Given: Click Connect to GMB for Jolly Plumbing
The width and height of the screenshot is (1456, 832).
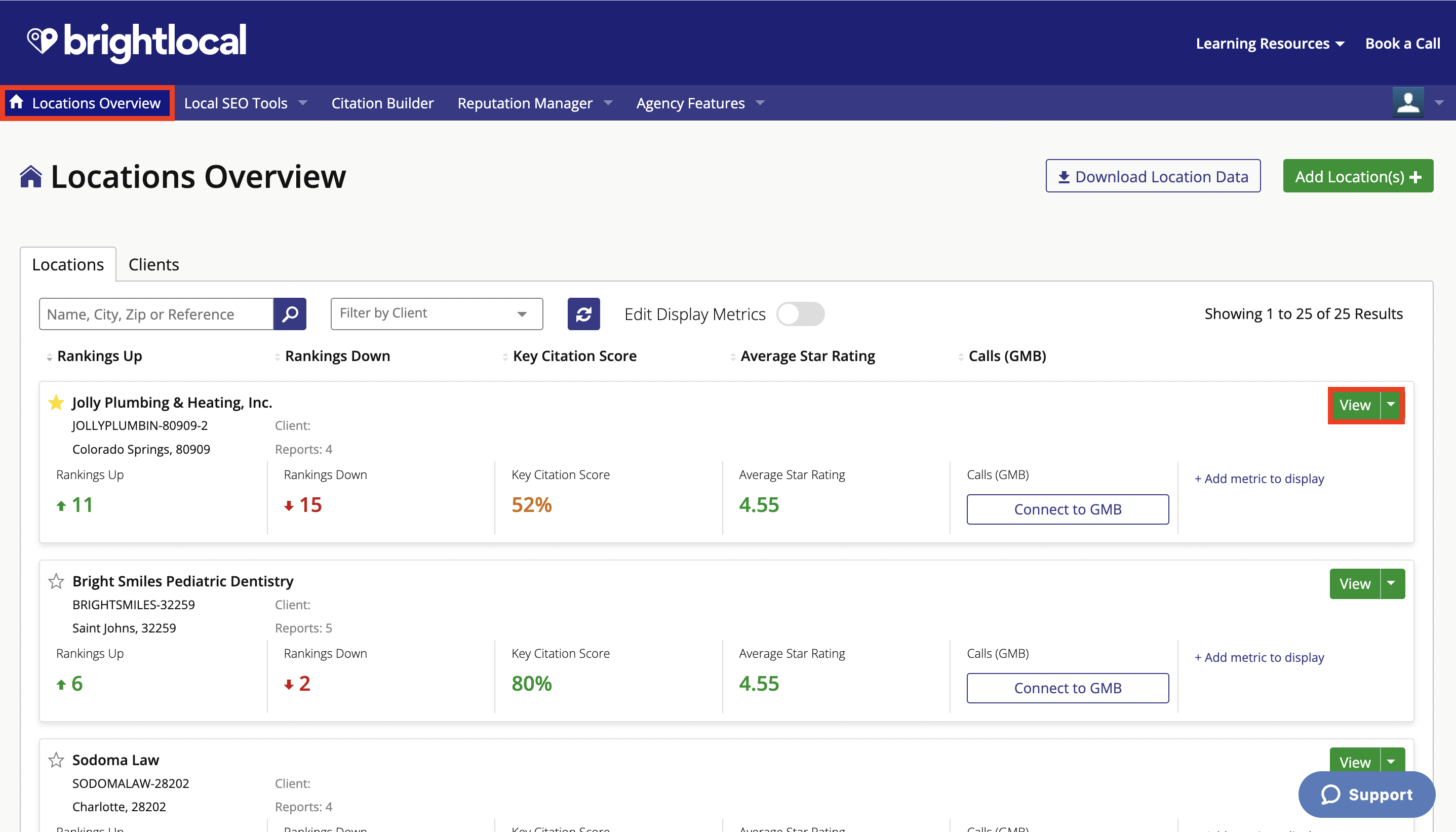Looking at the screenshot, I should coord(1067,509).
